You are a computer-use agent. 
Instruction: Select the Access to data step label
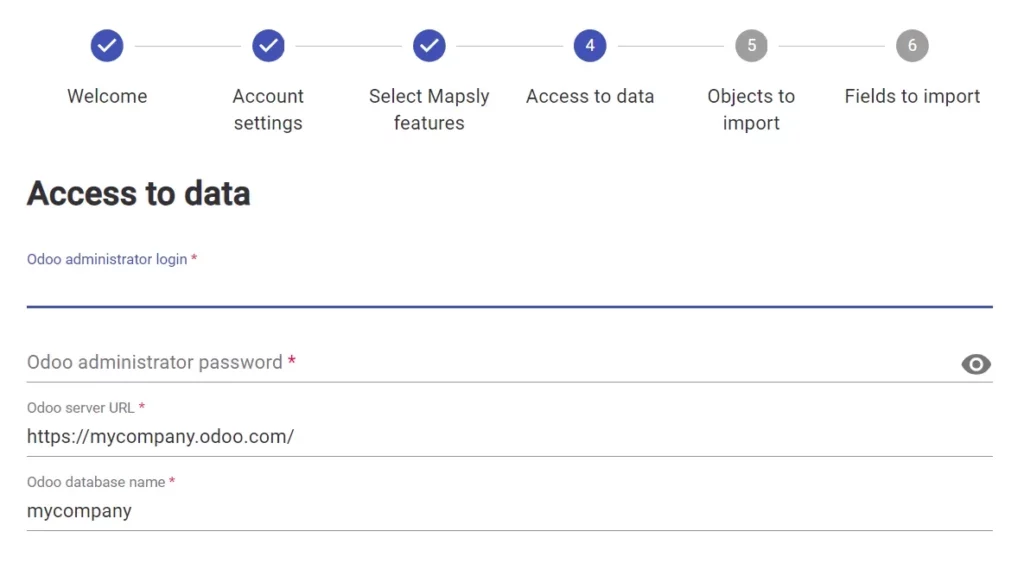coord(590,96)
